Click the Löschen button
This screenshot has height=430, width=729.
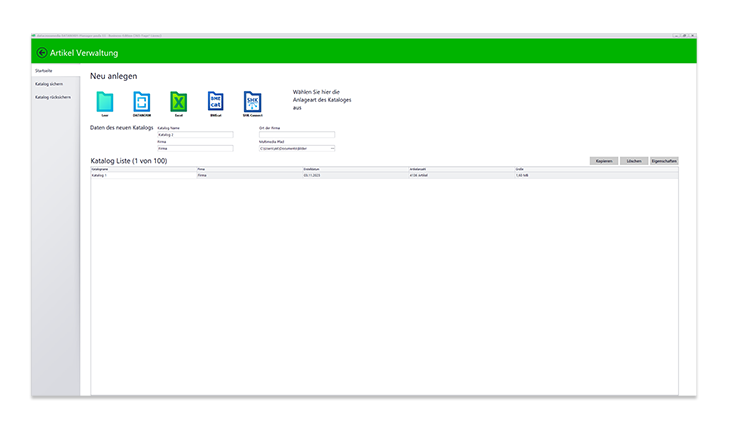(634, 161)
